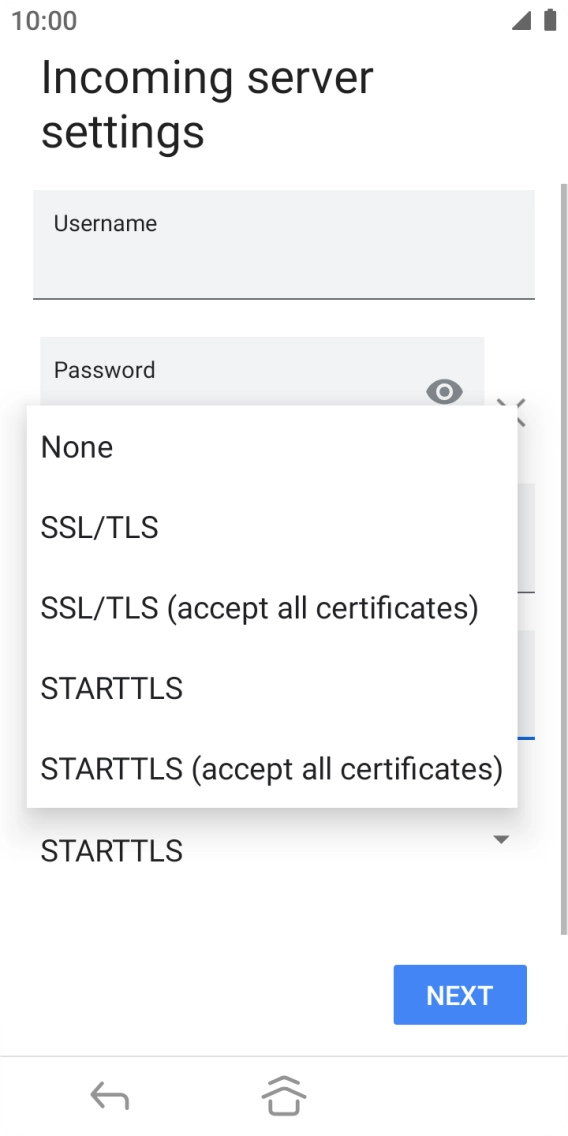
Task: Tap the 10:00 clock in status bar
Action: [x=44, y=21]
